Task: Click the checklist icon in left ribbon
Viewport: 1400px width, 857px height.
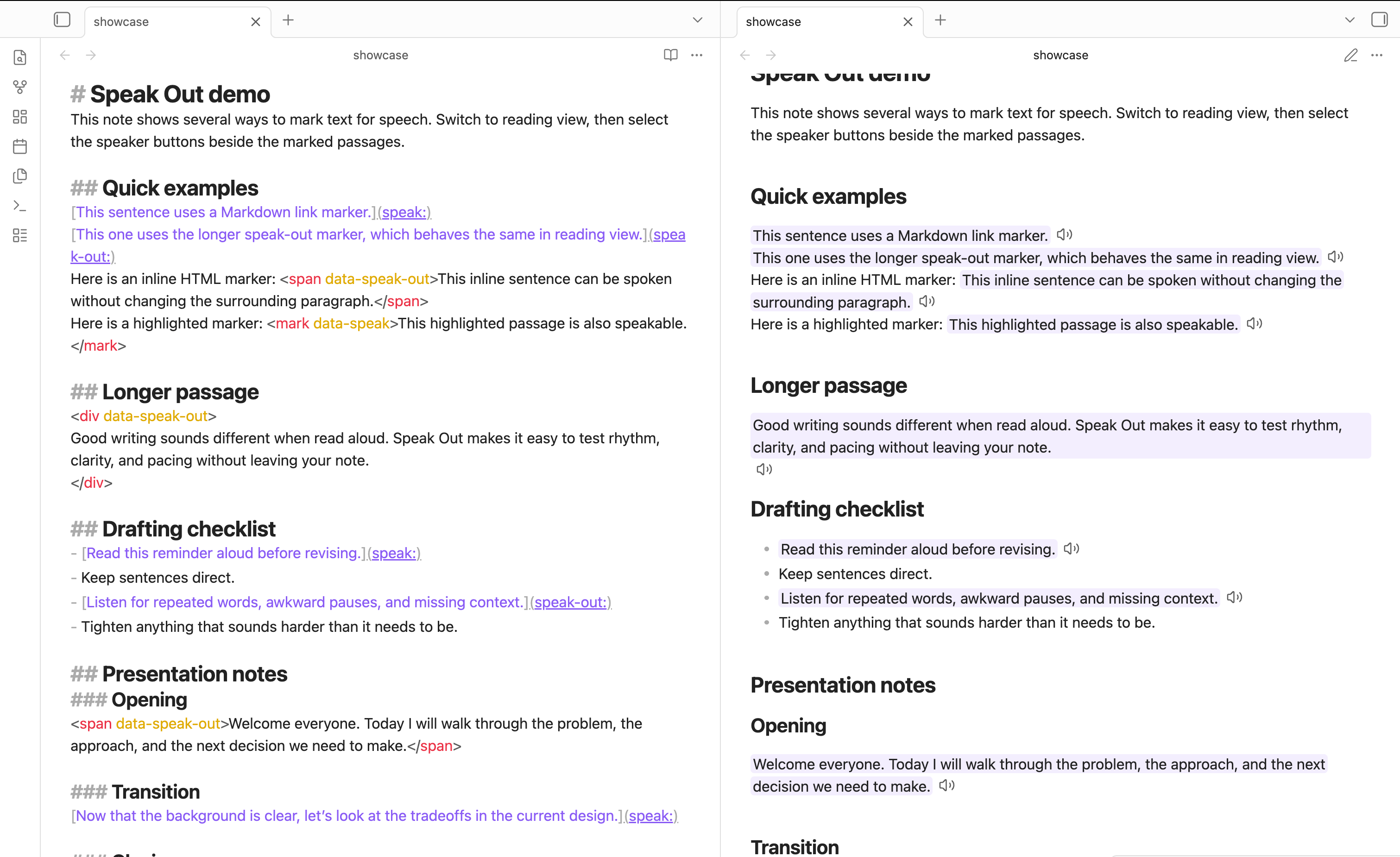Action: tap(20, 235)
